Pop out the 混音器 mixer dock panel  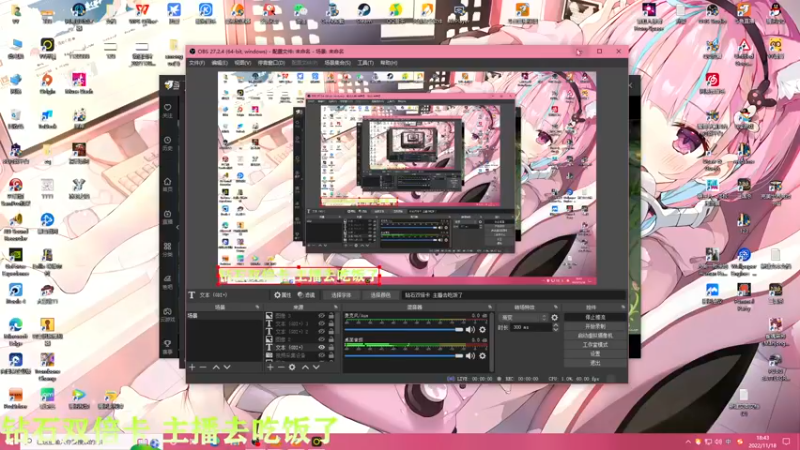pyautogui.click(x=490, y=307)
